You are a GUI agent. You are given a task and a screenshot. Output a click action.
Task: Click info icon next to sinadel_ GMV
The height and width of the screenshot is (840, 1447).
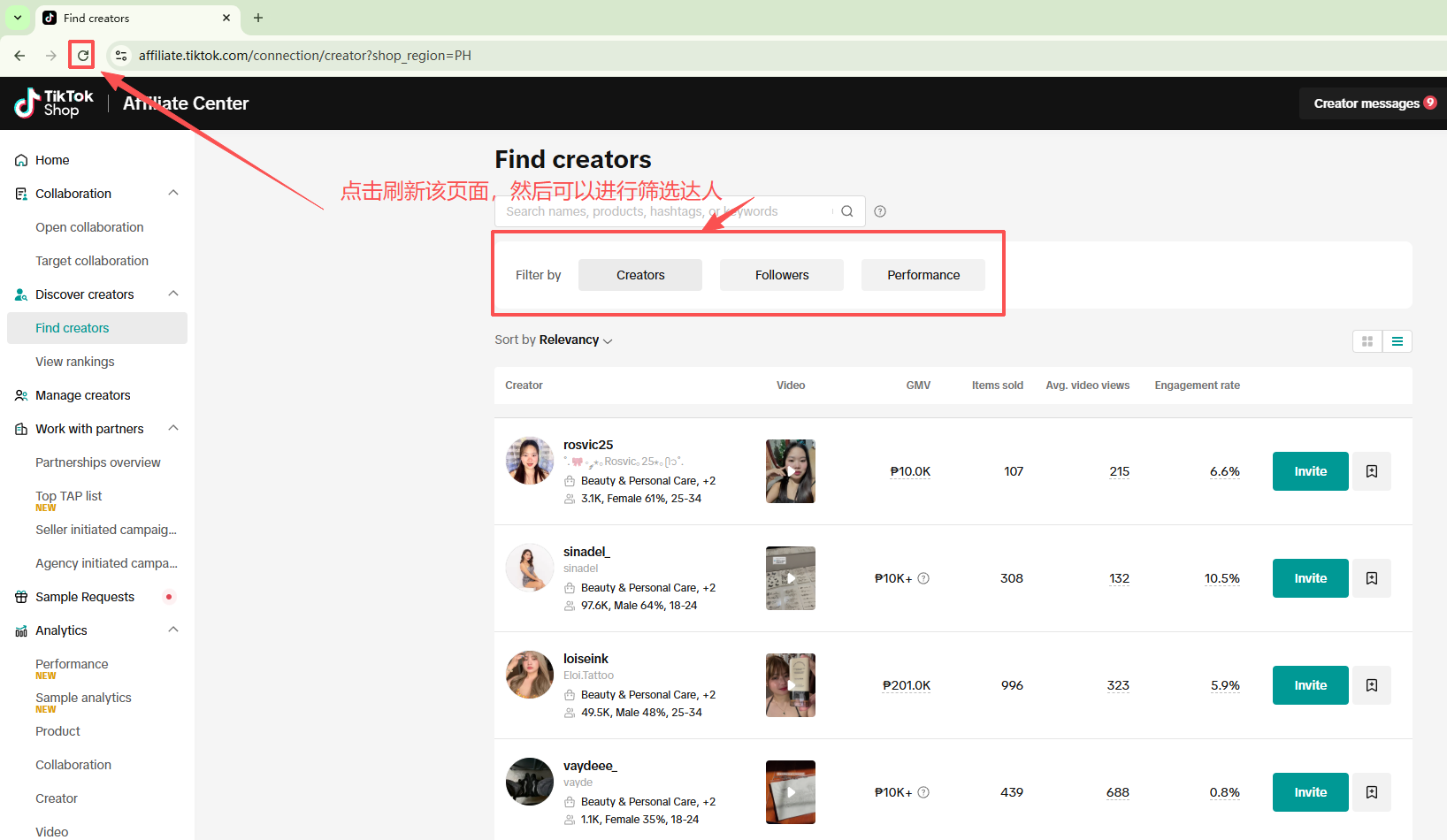pos(923,578)
